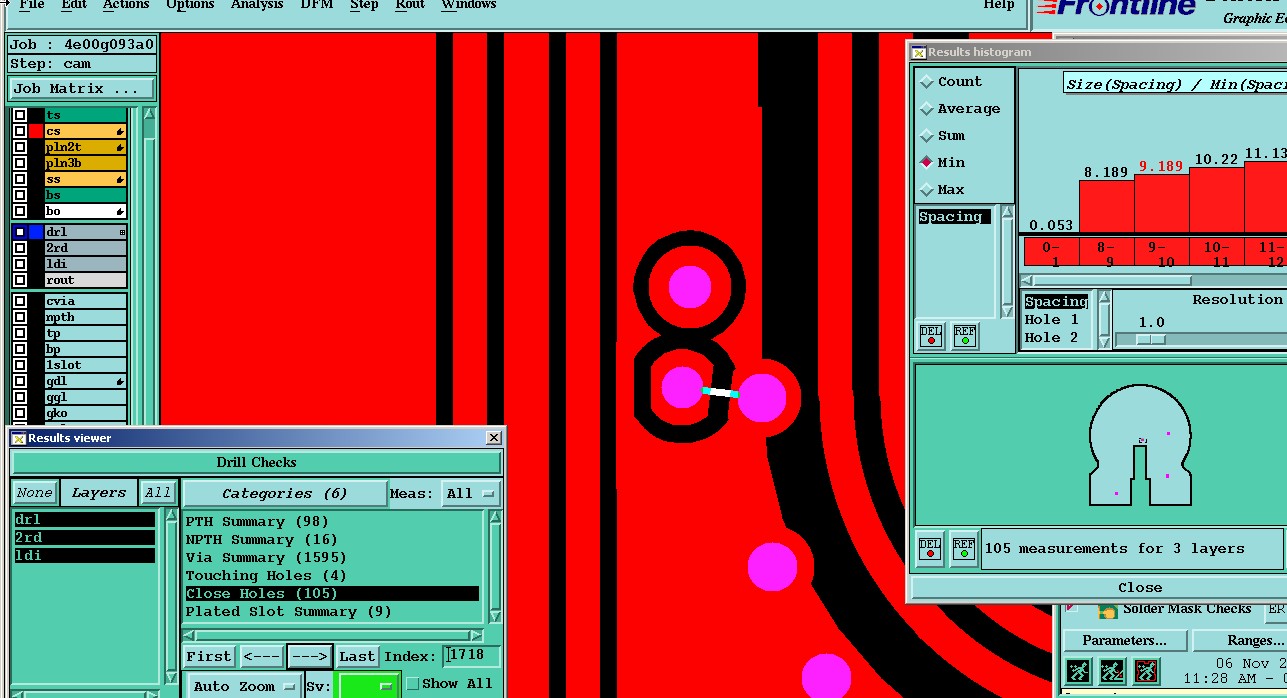The width and height of the screenshot is (1287, 698).
Task: Click the Resolution slider handle
Action: (x=1152, y=339)
